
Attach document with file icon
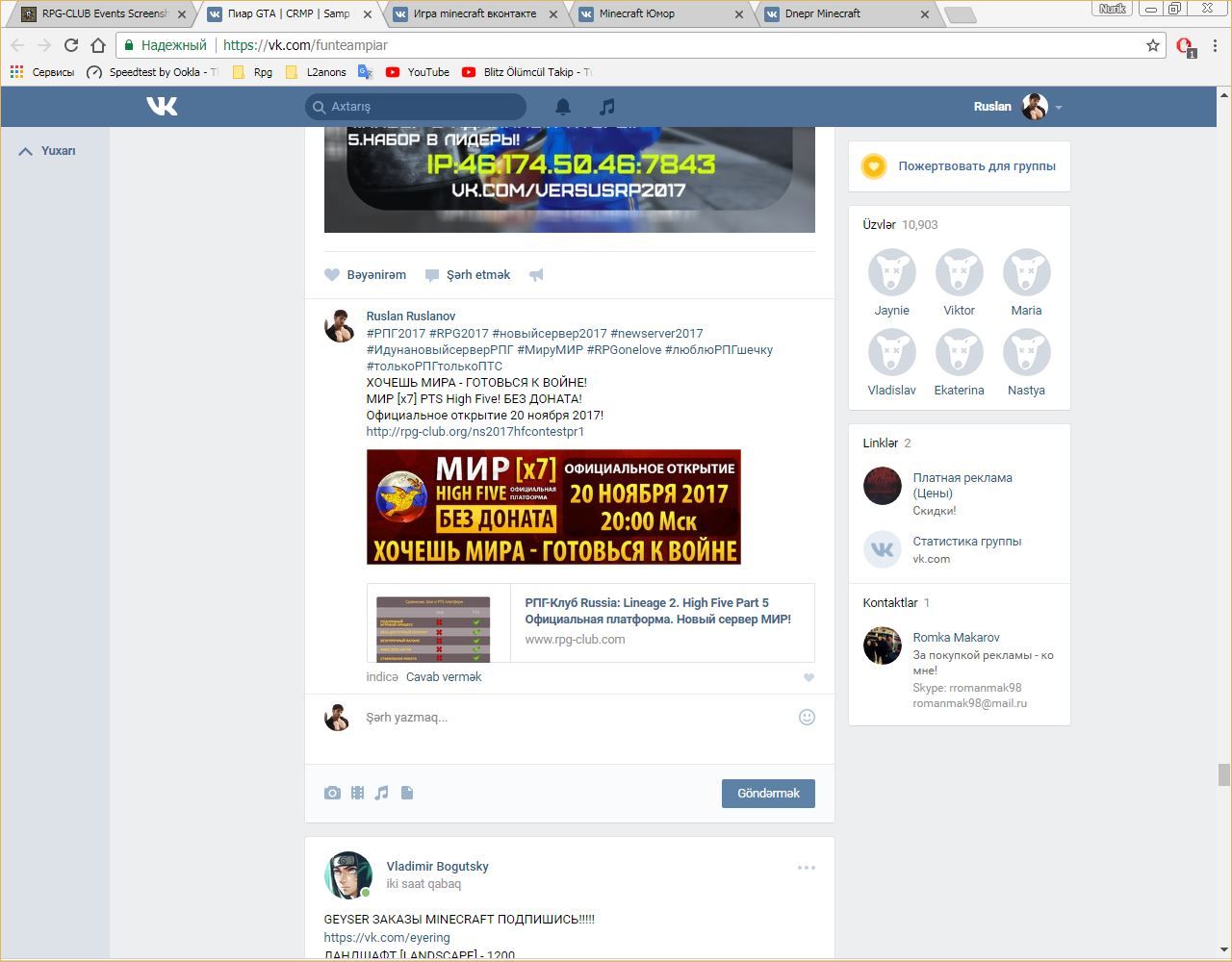407,793
